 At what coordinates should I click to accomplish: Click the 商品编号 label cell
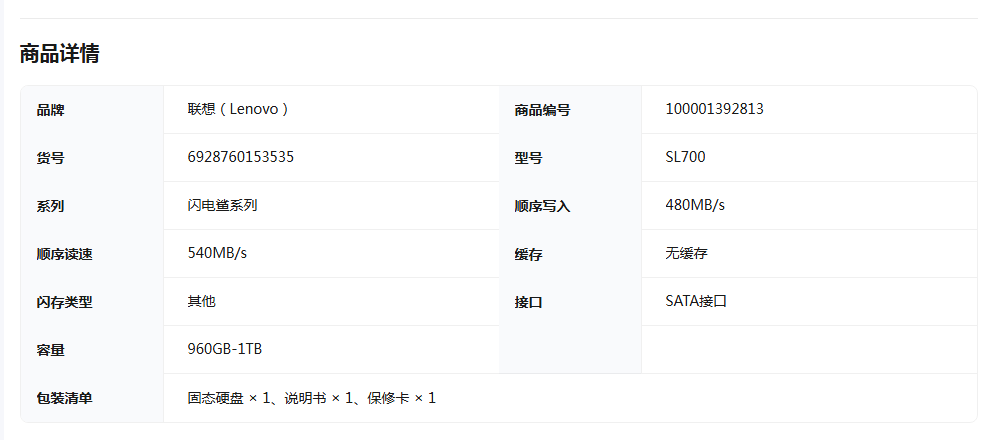pos(542,110)
